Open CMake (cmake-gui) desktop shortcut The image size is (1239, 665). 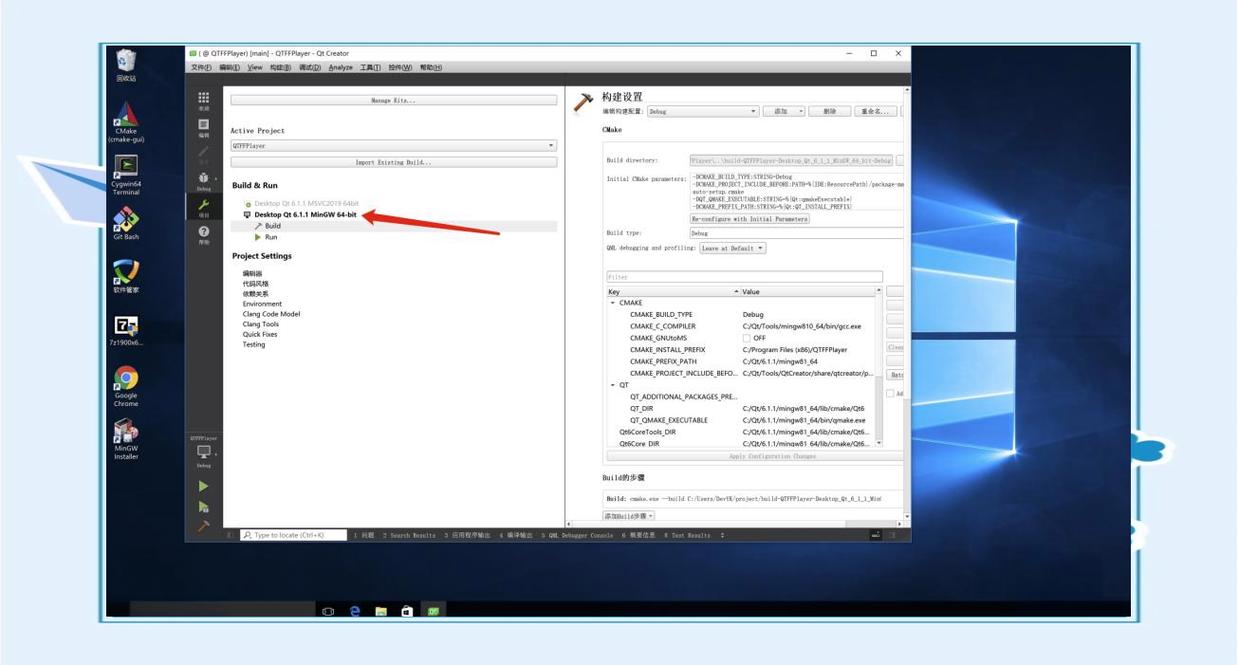pyautogui.click(x=126, y=123)
